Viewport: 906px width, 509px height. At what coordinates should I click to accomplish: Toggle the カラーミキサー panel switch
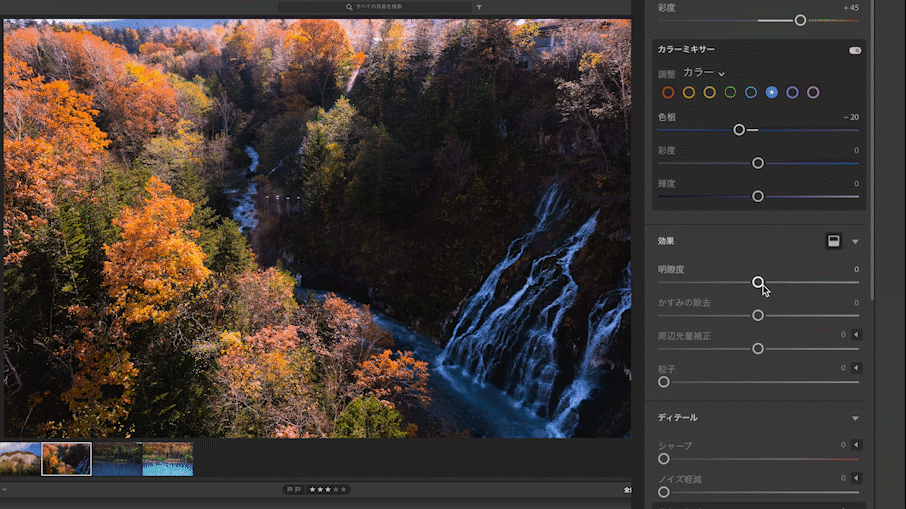855,50
